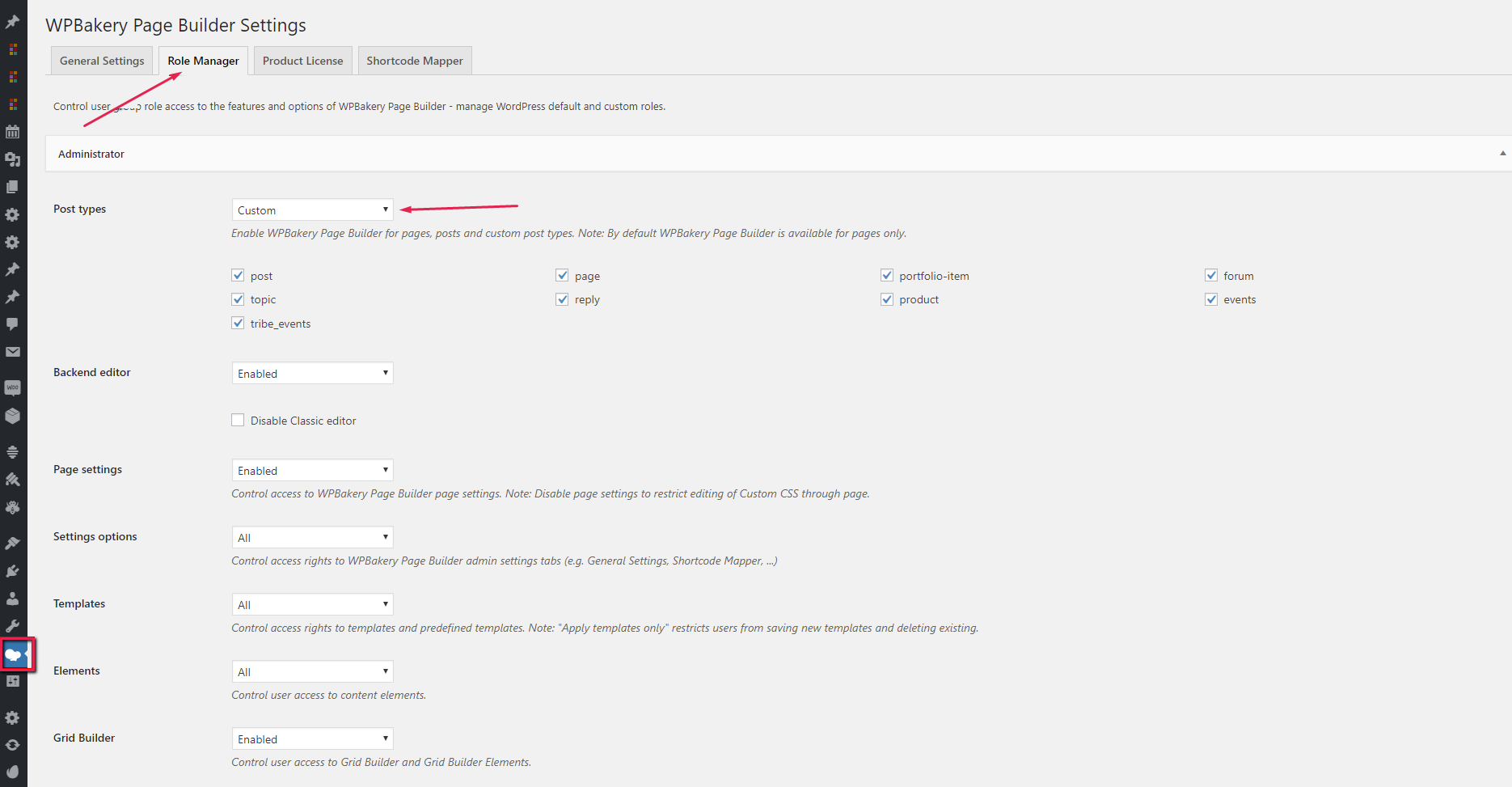
Task: Open the Comments speech-bubble sidebar icon
Action: (x=12, y=324)
